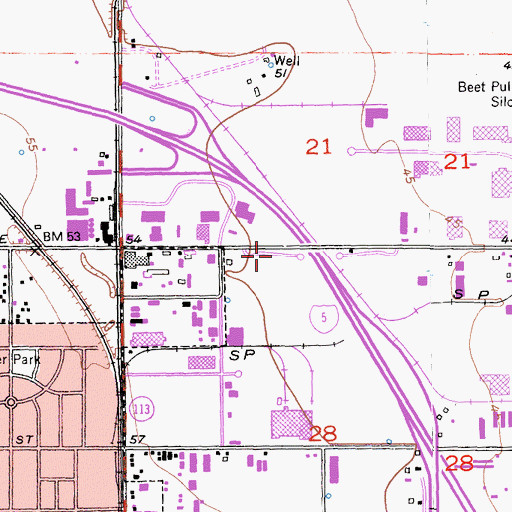Image resolution: width=512 pixels, height=512 pixels.
Task: Click the 'Park' label in the pink area
Action: click(27, 360)
